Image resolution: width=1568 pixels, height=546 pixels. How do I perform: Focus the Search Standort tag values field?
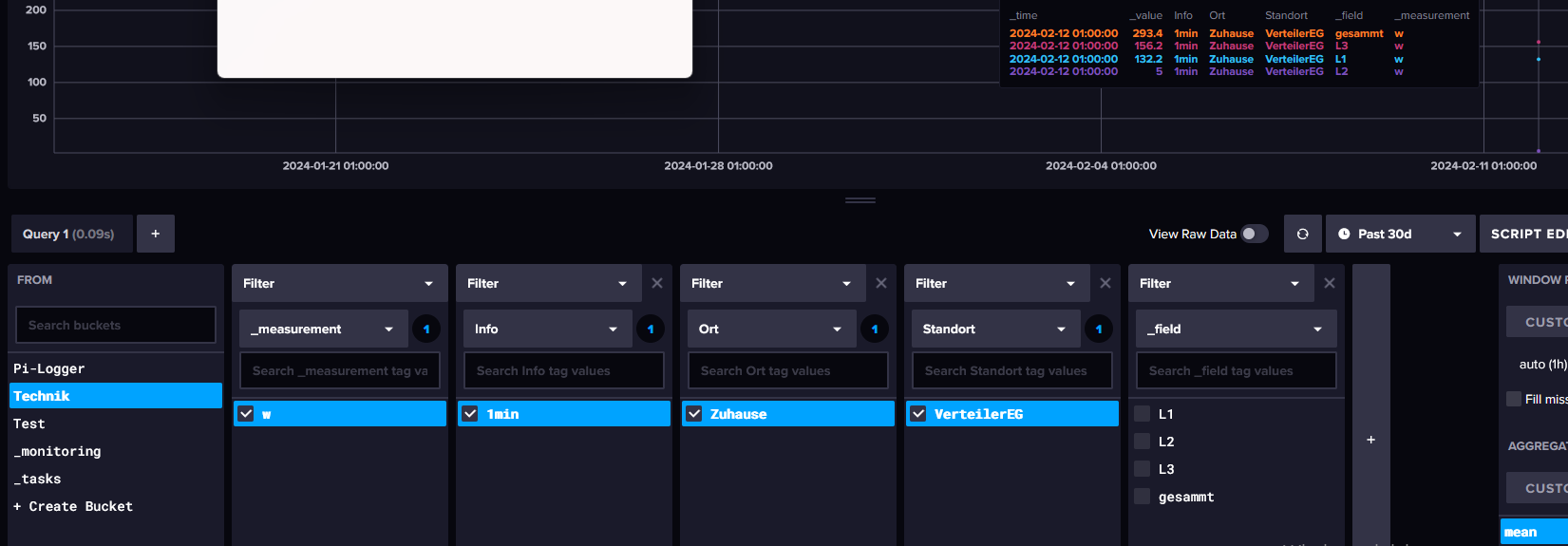point(1012,370)
